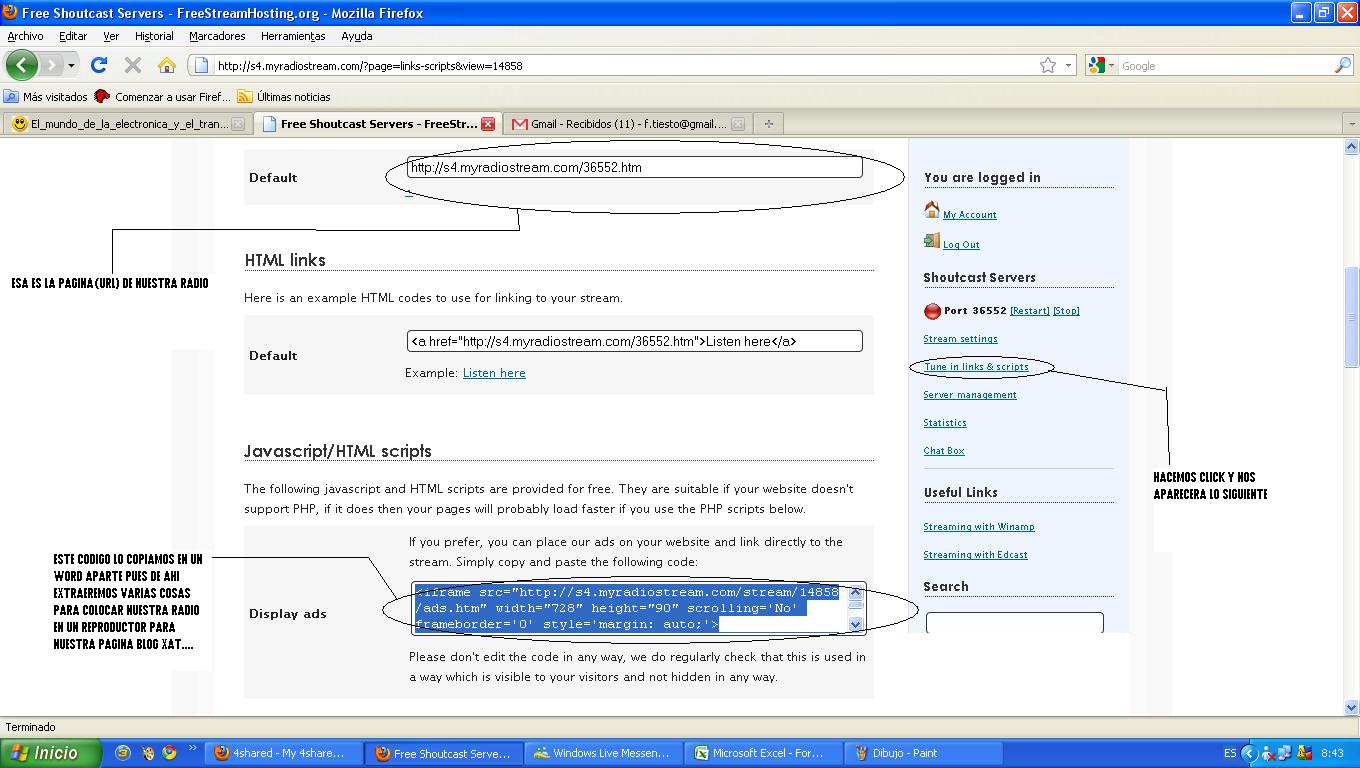Click the Log Out door icon
The height and width of the screenshot is (768, 1360).
(x=932, y=241)
